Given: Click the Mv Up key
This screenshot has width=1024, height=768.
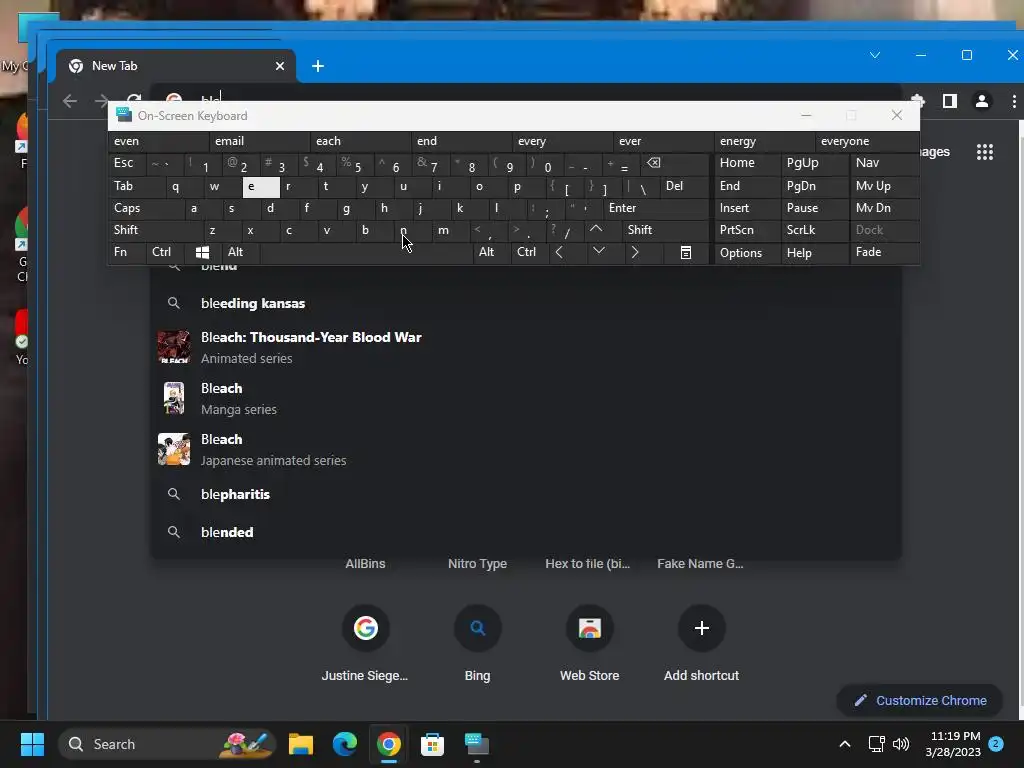Looking at the screenshot, I should 884,186.
